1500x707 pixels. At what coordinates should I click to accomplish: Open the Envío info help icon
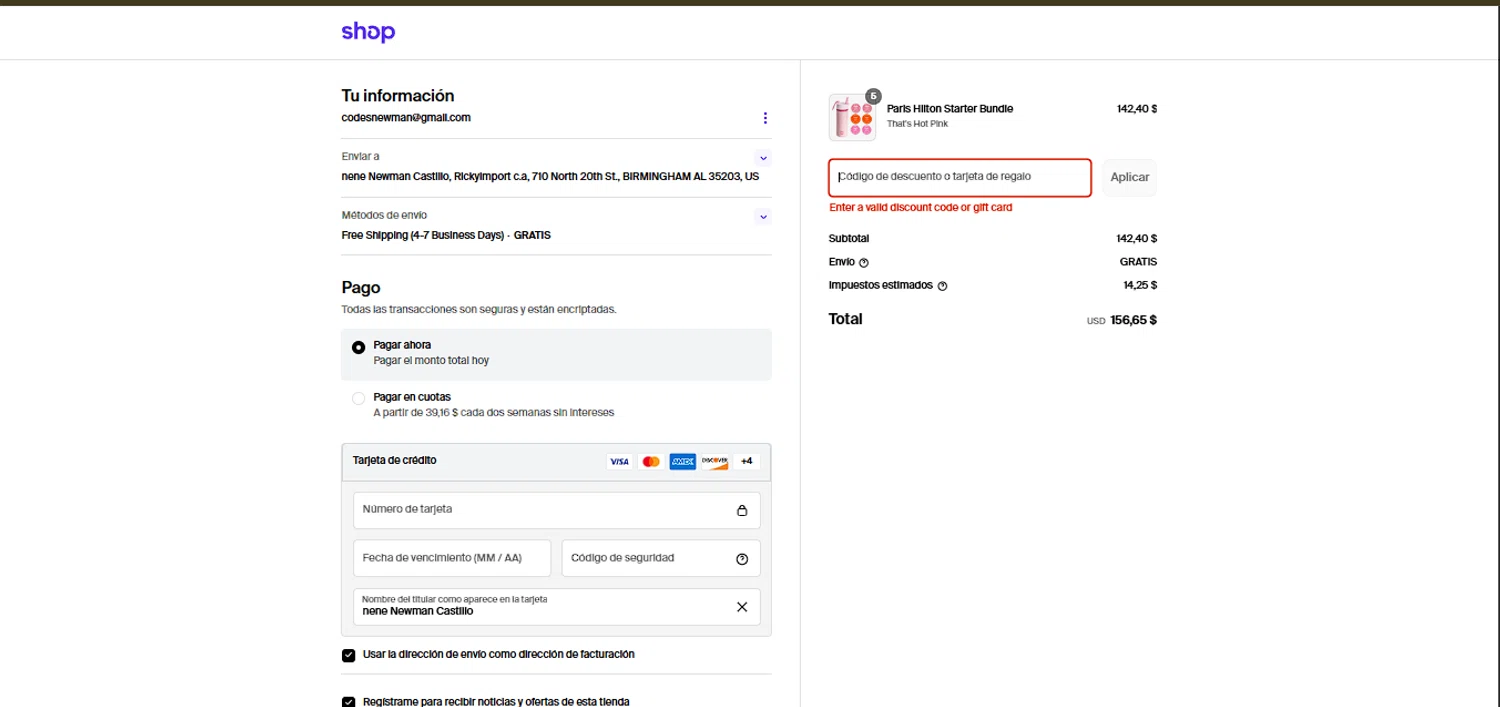[864, 263]
